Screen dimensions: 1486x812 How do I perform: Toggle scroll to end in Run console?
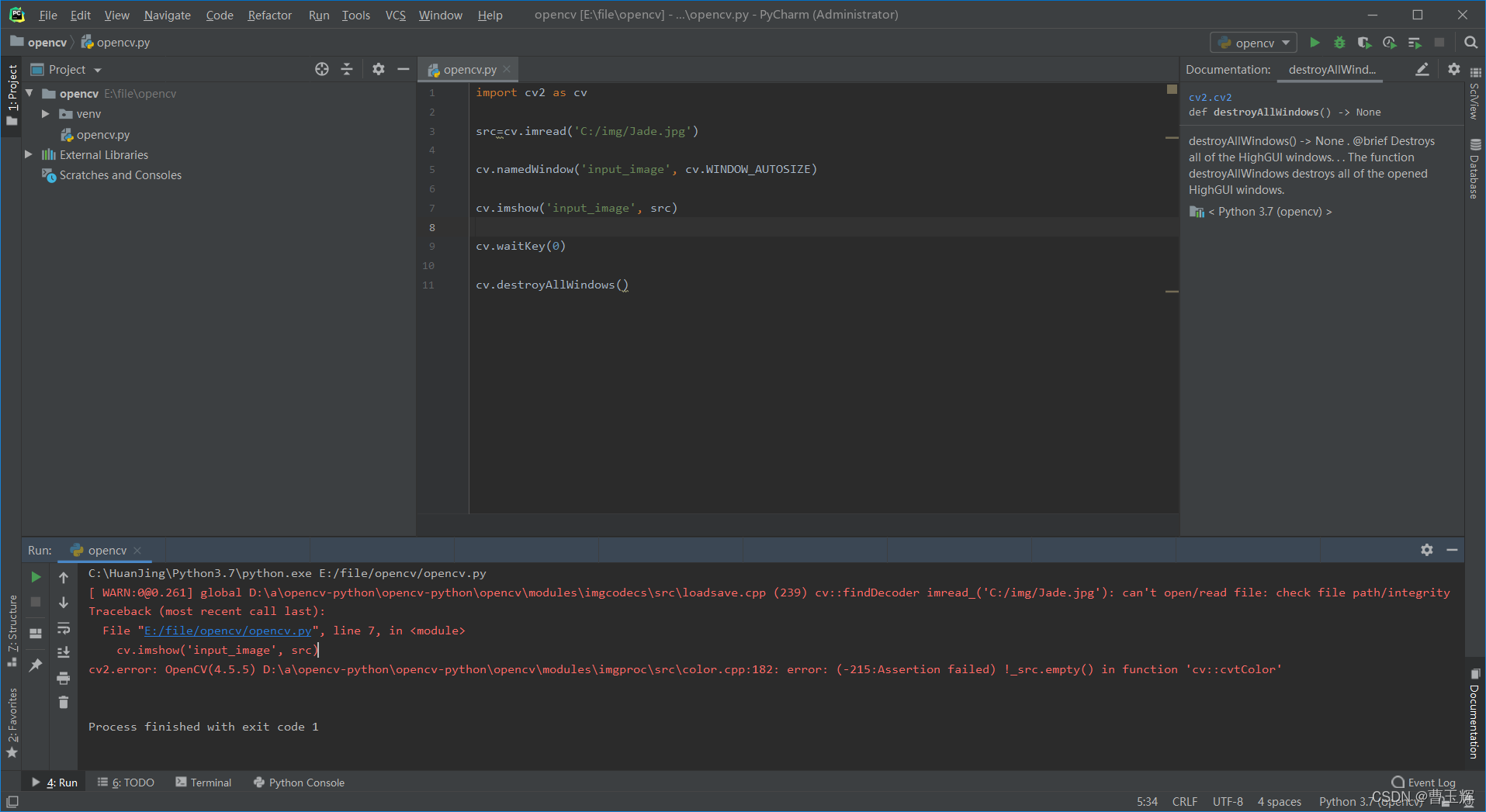pos(64,652)
